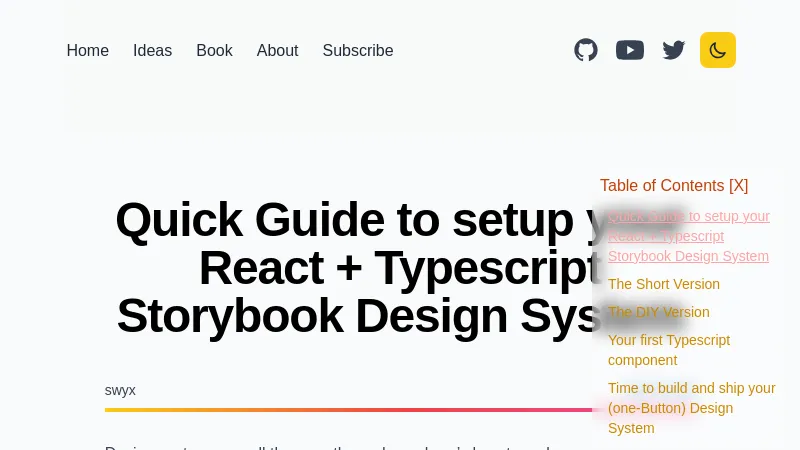Open Your first Typescript component link
The height and width of the screenshot is (450, 800).
668,350
